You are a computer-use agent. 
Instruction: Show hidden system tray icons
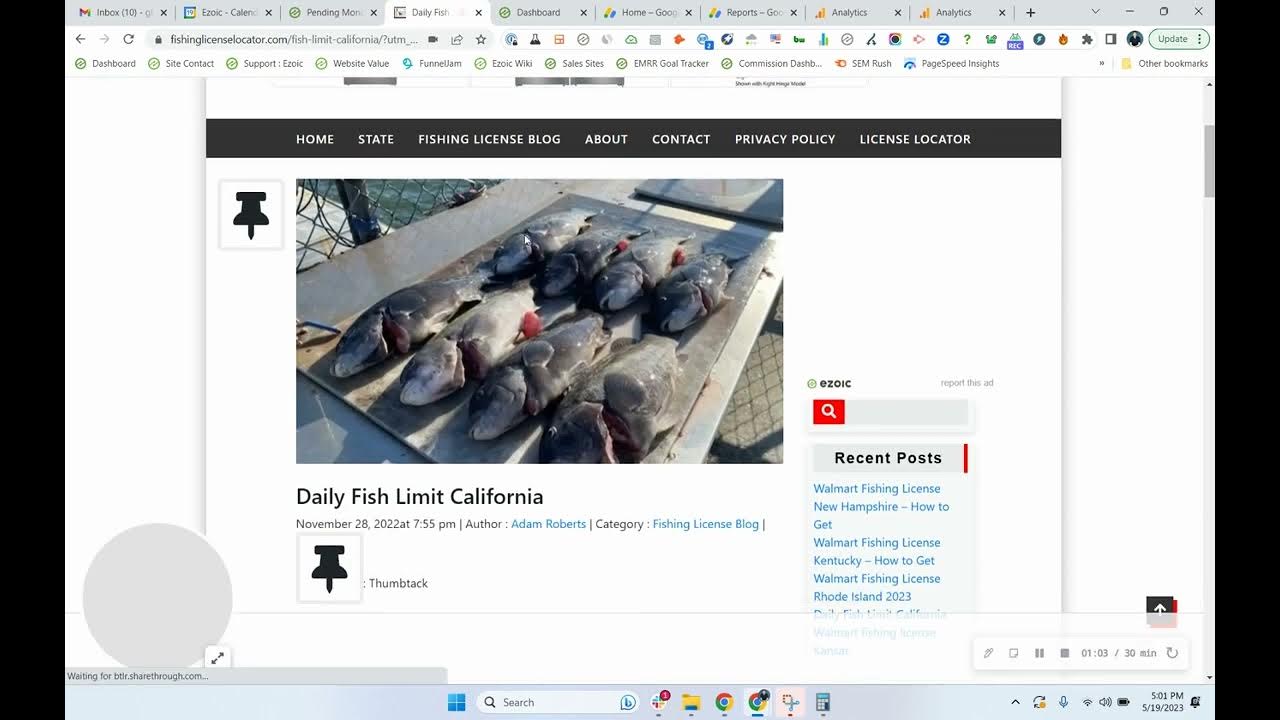[x=1015, y=702]
